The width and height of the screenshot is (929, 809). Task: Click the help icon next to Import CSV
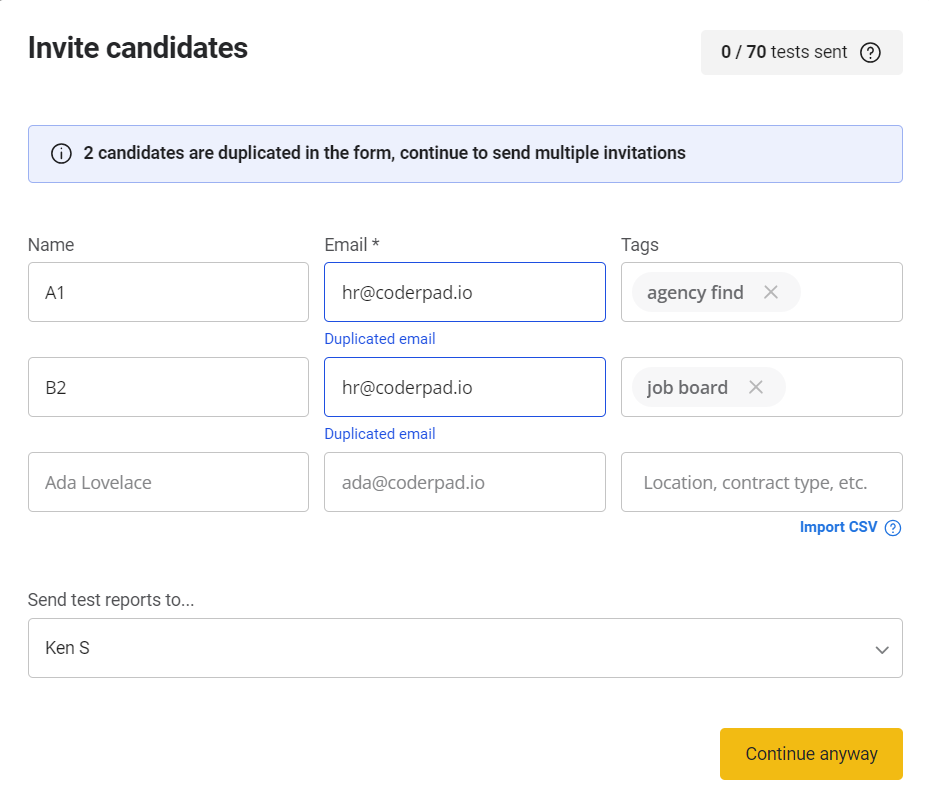point(893,528)
